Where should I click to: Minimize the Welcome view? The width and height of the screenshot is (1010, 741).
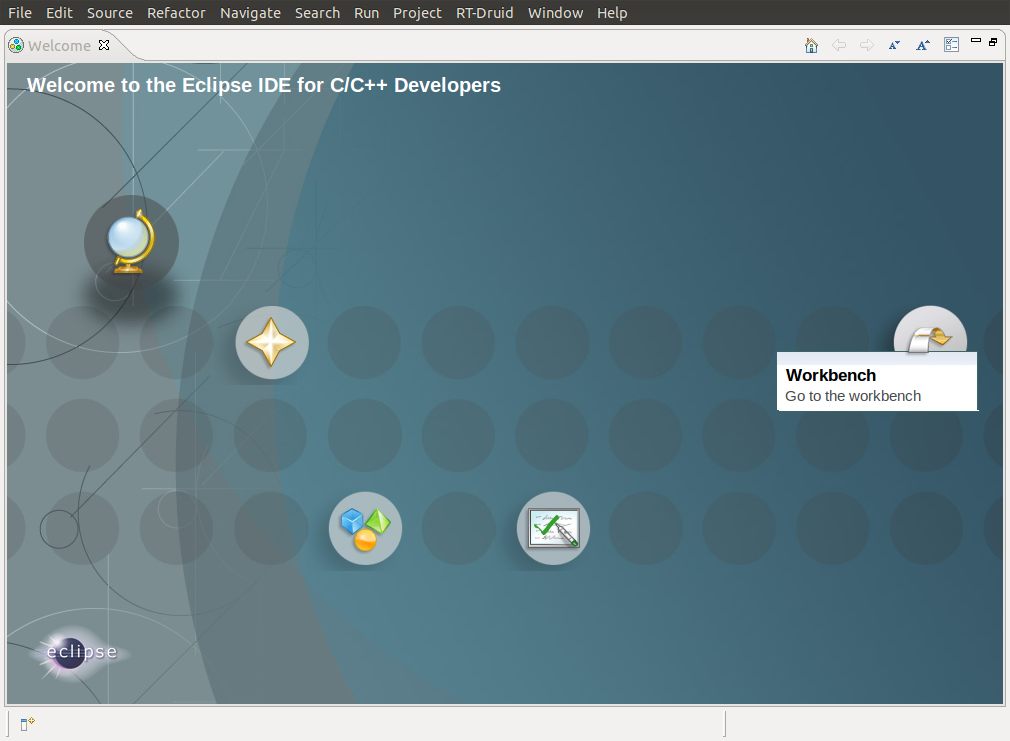click(x=976, y=41)
